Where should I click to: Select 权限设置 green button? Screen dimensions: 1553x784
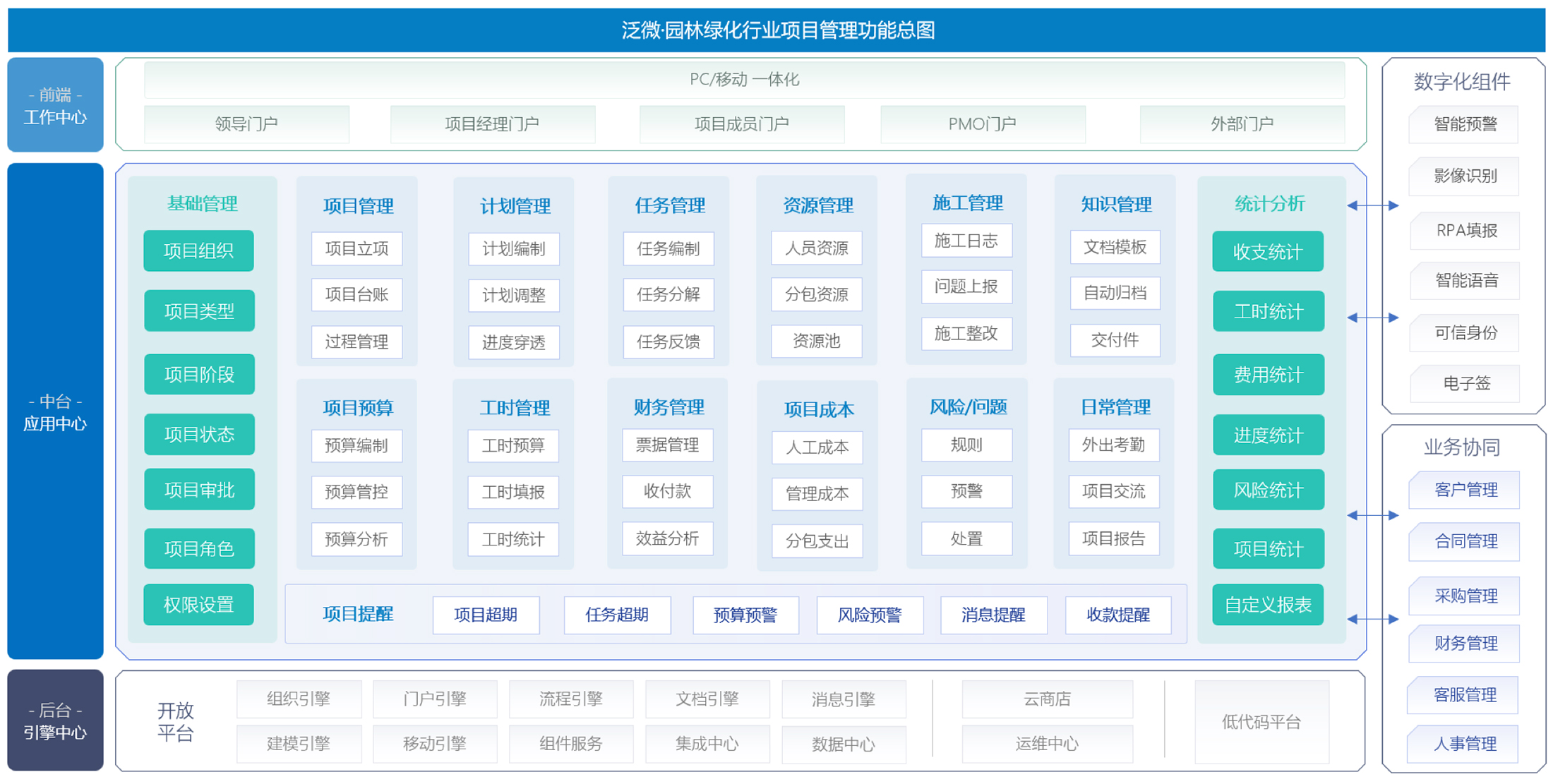pos(198,605)
